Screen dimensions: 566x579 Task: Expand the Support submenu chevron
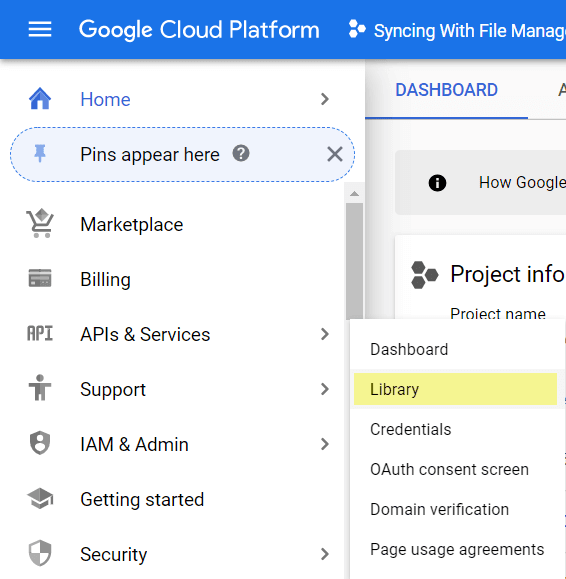click(325, 389)
